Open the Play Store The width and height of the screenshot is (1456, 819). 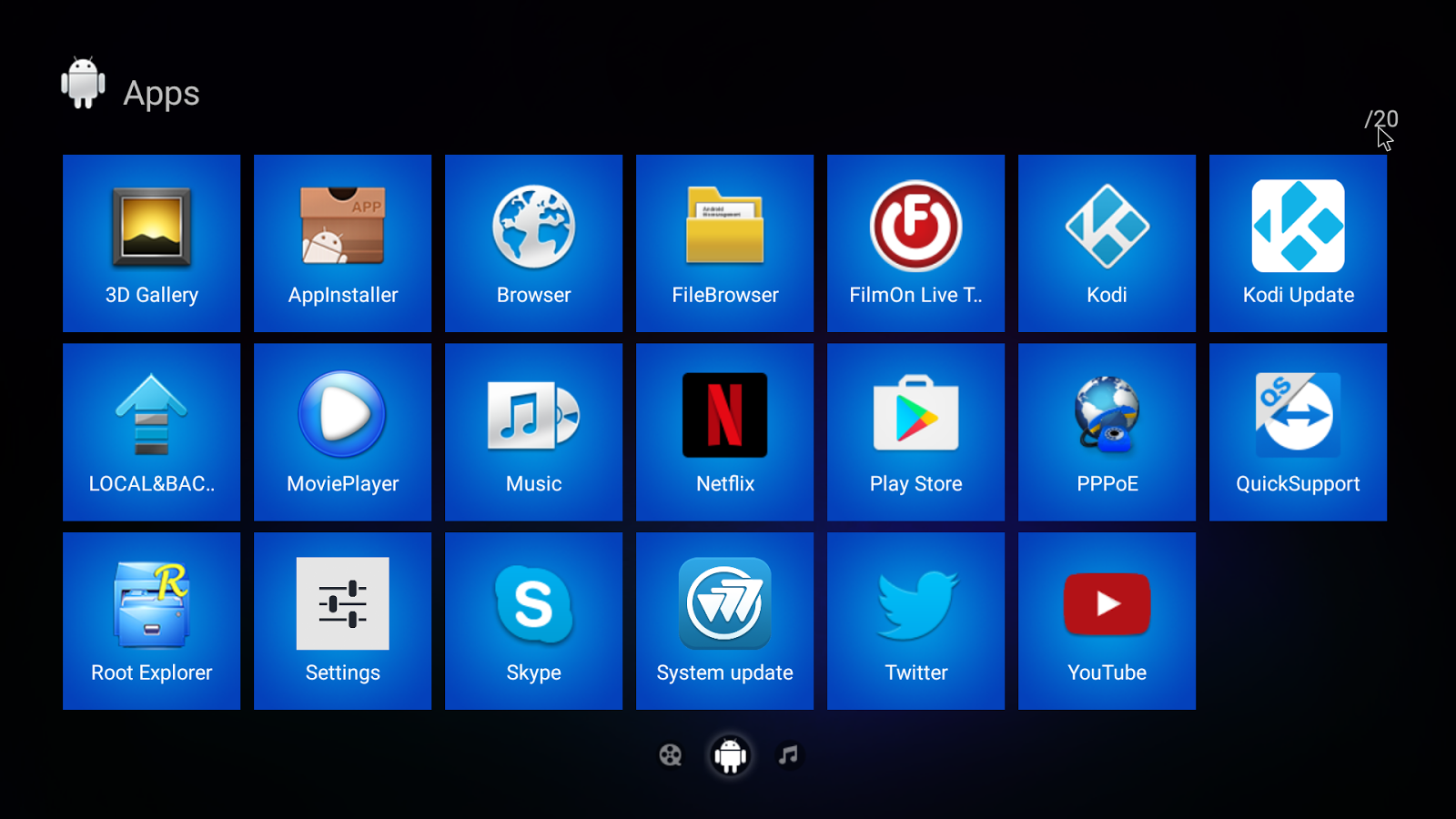pyautogui.click(x=915, y=432)
